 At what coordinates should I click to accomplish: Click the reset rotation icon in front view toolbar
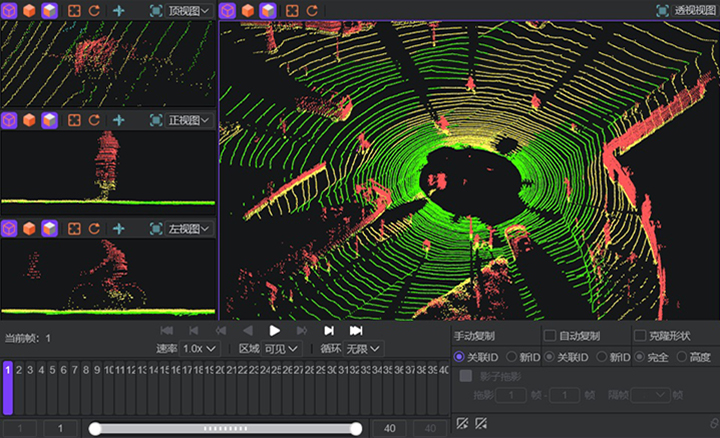pyautogui.click(x=94, y=120)
